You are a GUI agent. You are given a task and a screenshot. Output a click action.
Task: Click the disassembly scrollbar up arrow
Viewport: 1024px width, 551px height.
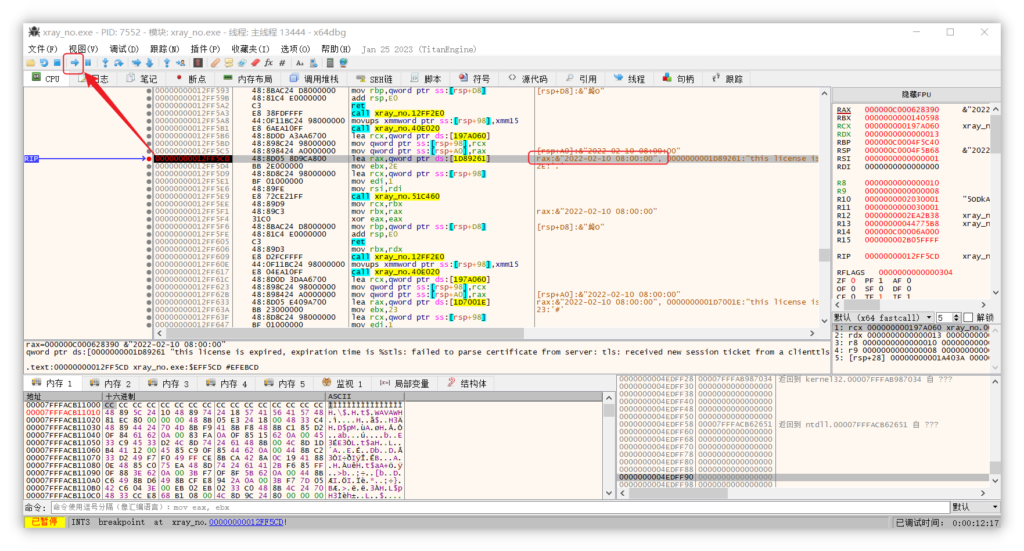tap(824, 93)
